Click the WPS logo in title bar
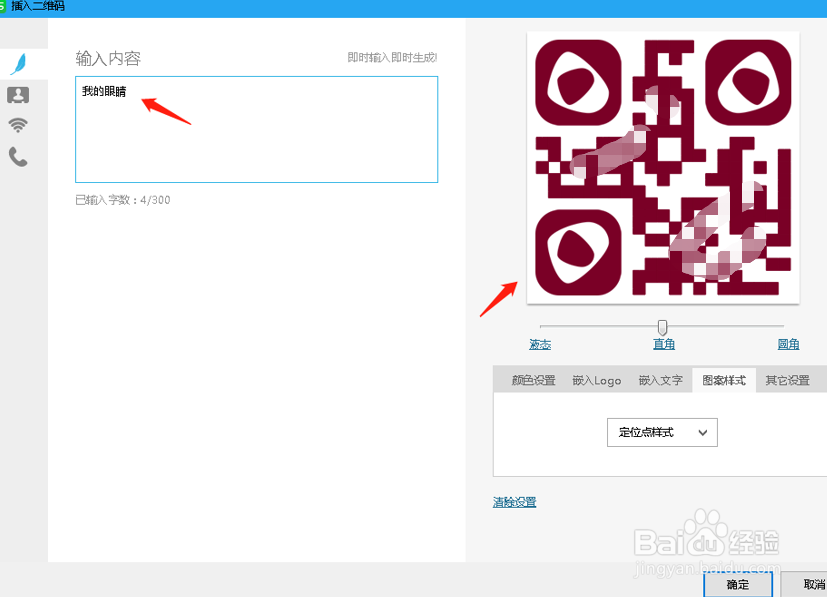 click(2, 6)
